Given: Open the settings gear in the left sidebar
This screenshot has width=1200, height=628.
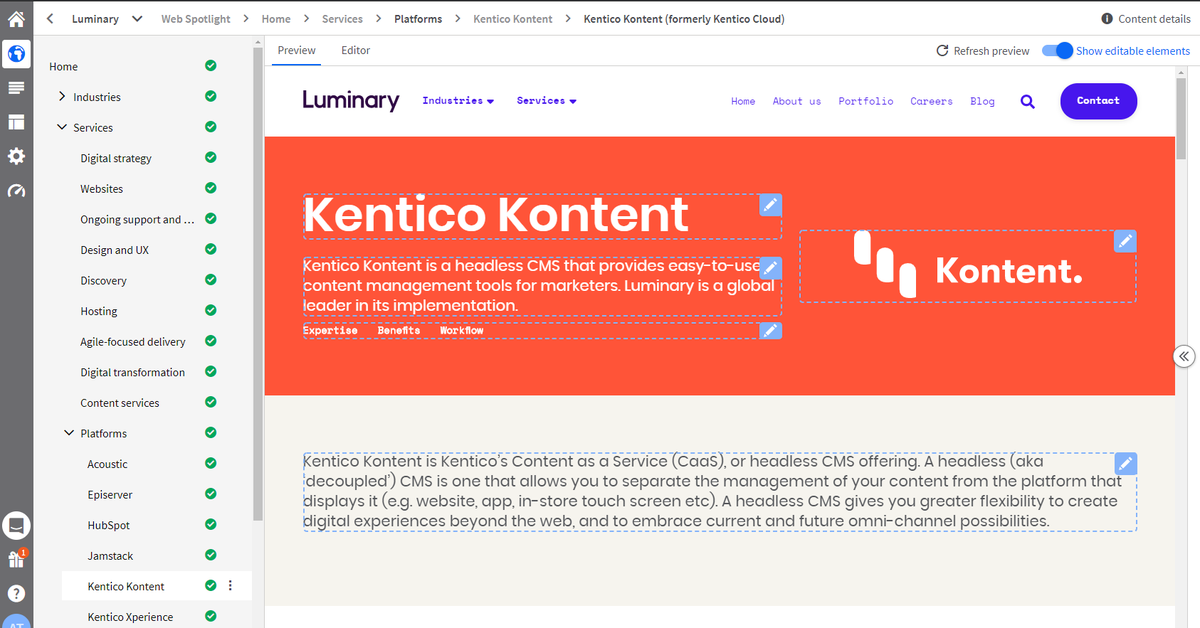Looking at the screenshot, I should point(16,156).
